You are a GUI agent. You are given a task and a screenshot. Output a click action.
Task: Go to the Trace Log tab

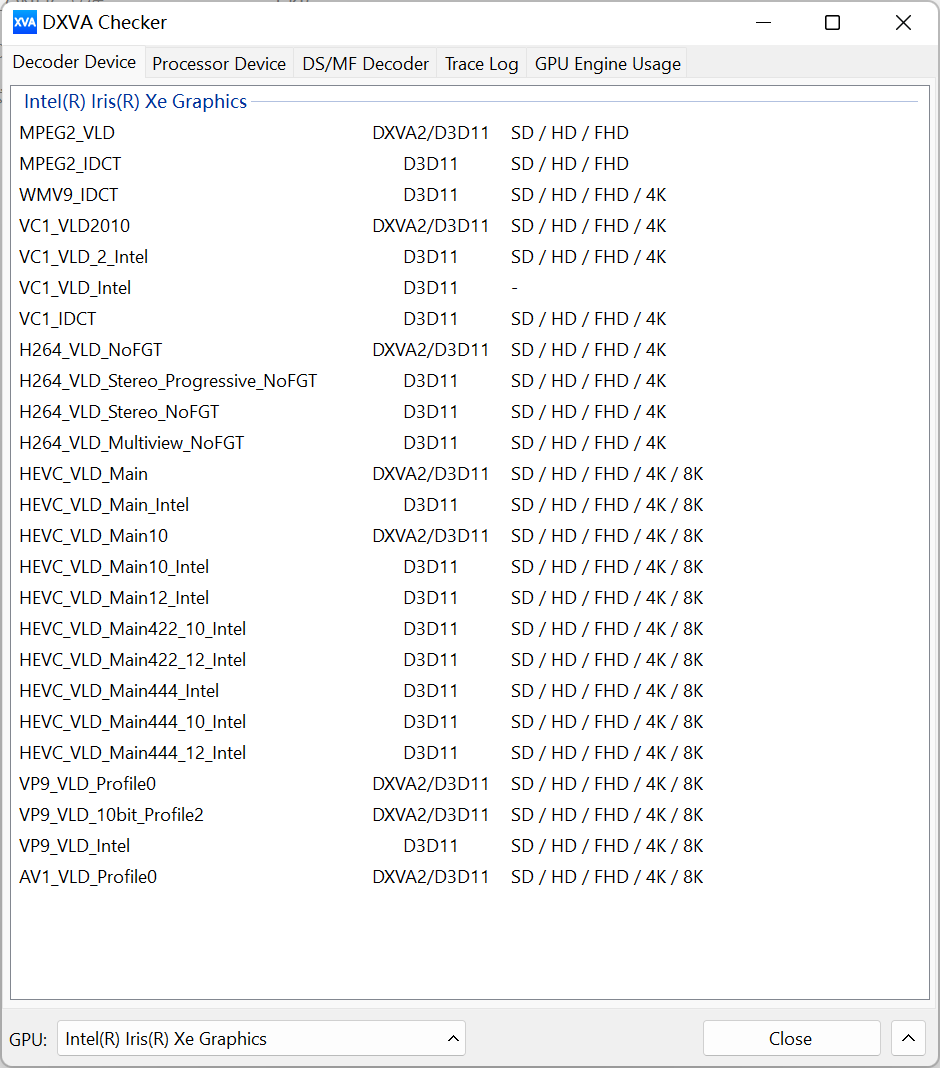click(x=481, y=64)
